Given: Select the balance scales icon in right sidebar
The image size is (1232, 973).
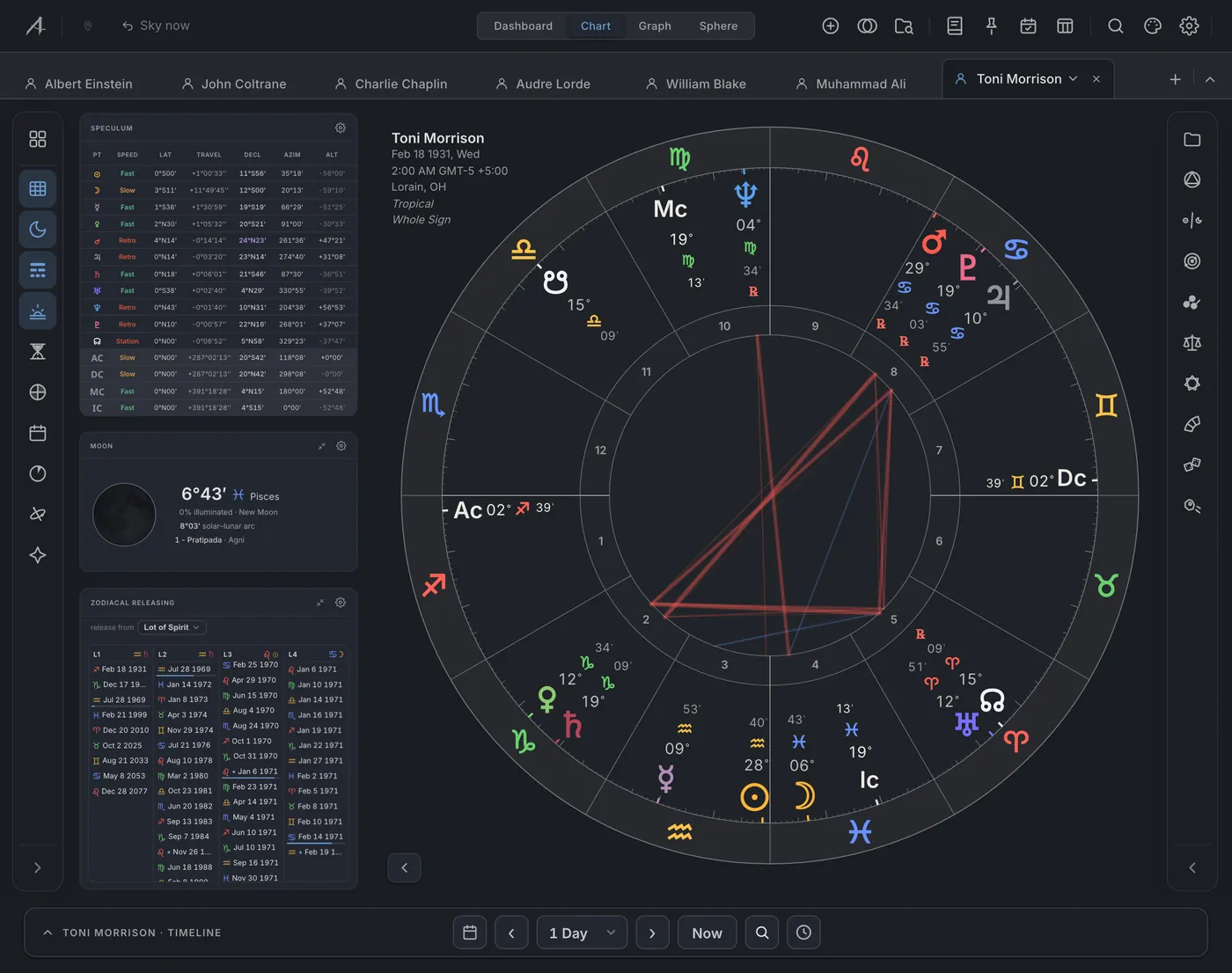Looking at the screenshot, I should coord(1192,343).
